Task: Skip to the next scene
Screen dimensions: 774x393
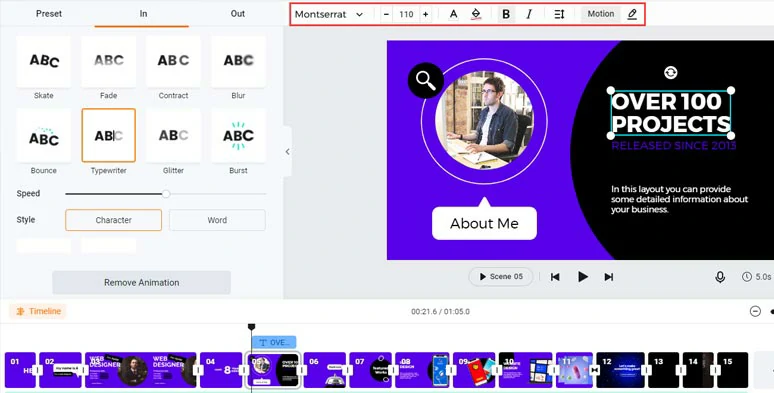Action: pyautogui.click(x=609, y=277)
